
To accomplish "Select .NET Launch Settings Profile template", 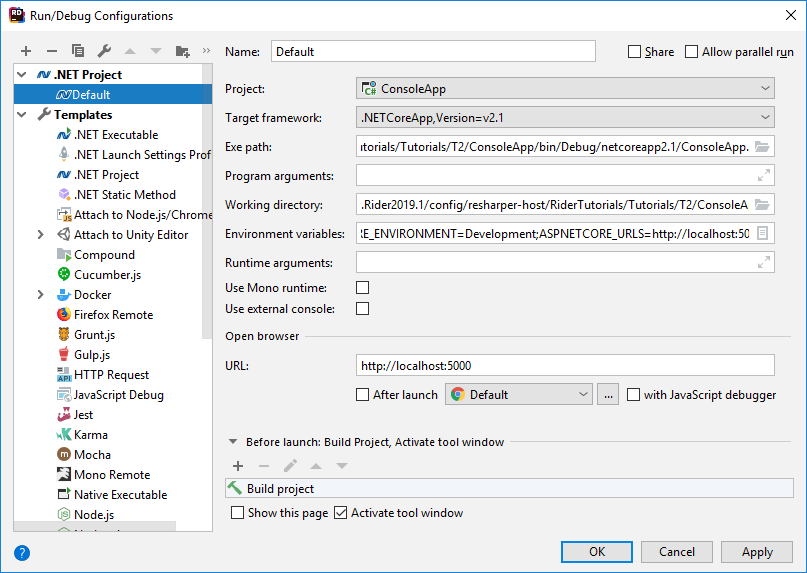I will click(x=134, y=155).
